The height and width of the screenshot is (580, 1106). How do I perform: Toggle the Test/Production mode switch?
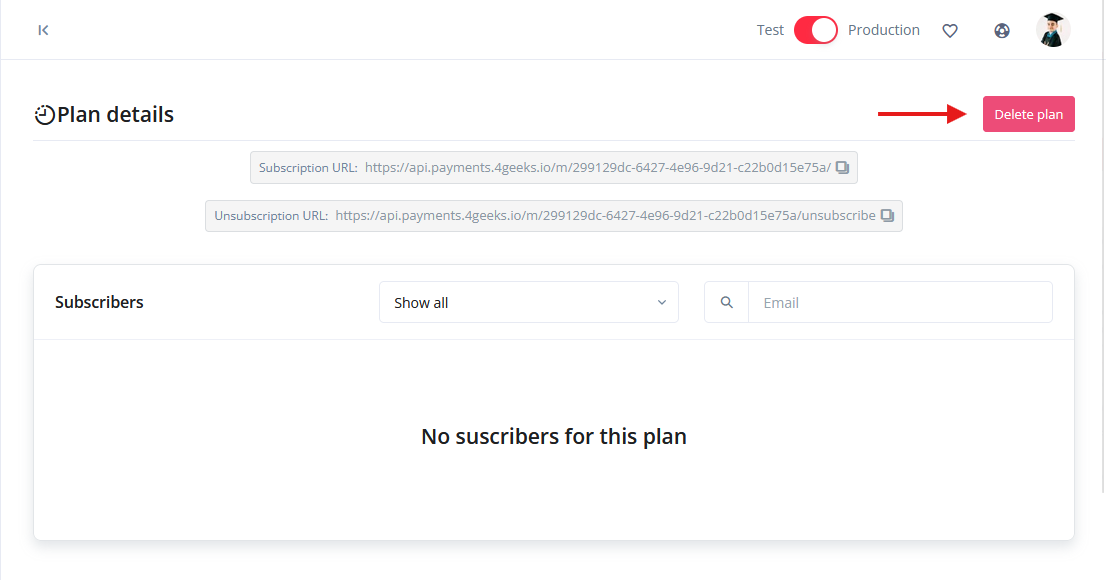coord(815,30)
